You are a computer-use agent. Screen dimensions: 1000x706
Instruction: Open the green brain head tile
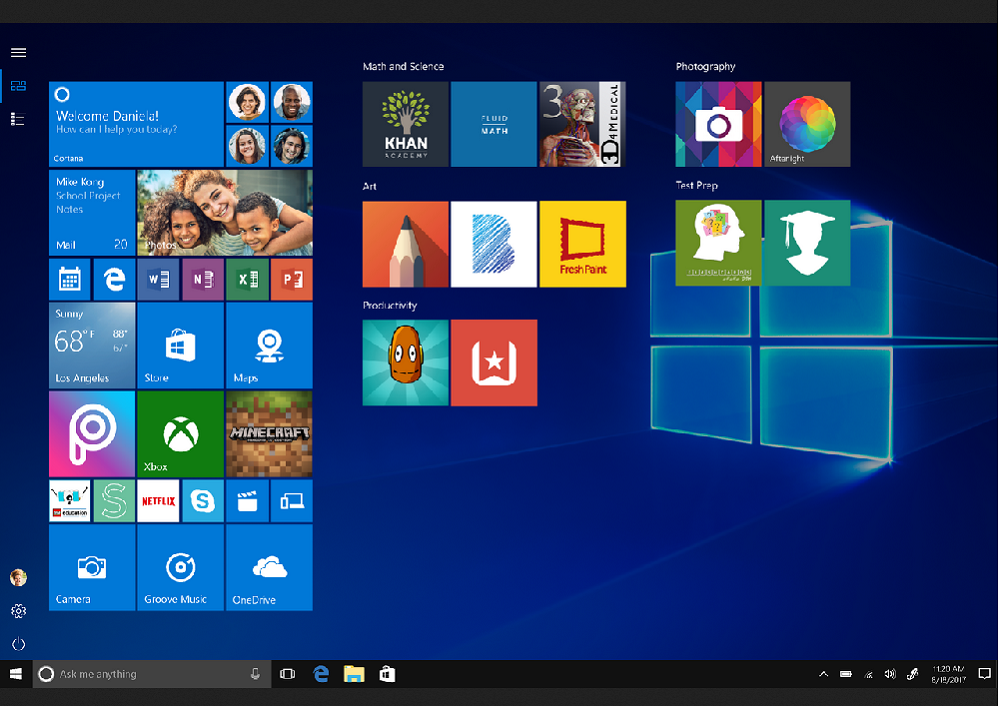(x=719, y=243)
